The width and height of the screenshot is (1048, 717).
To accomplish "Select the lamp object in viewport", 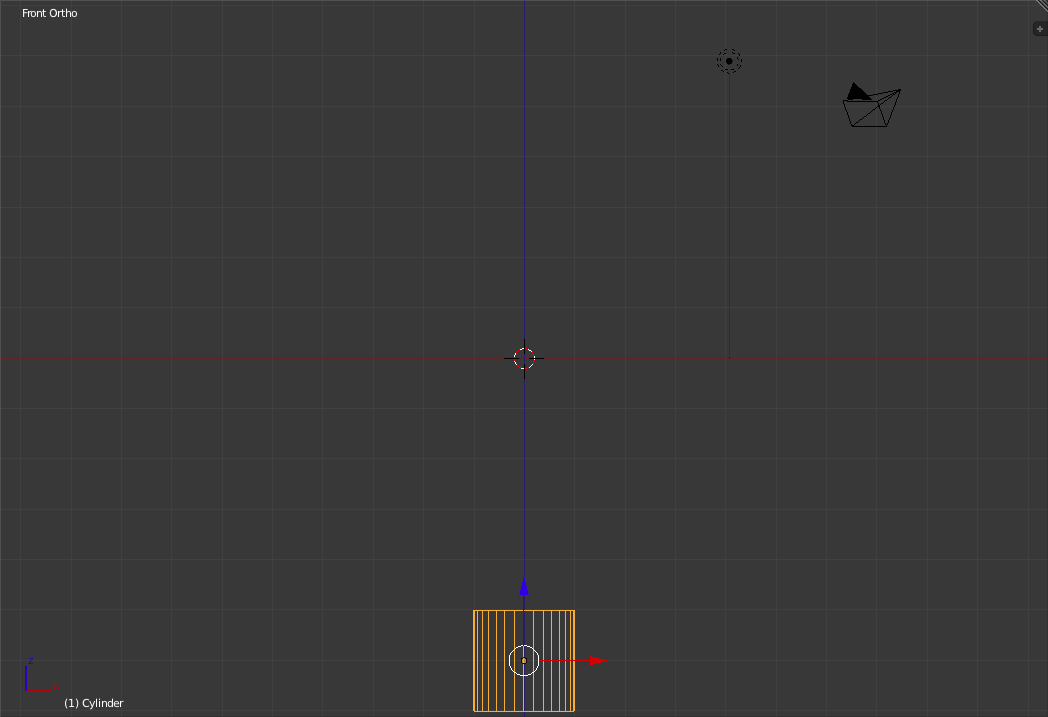I will pyautogui.click(x=729, y=61).
